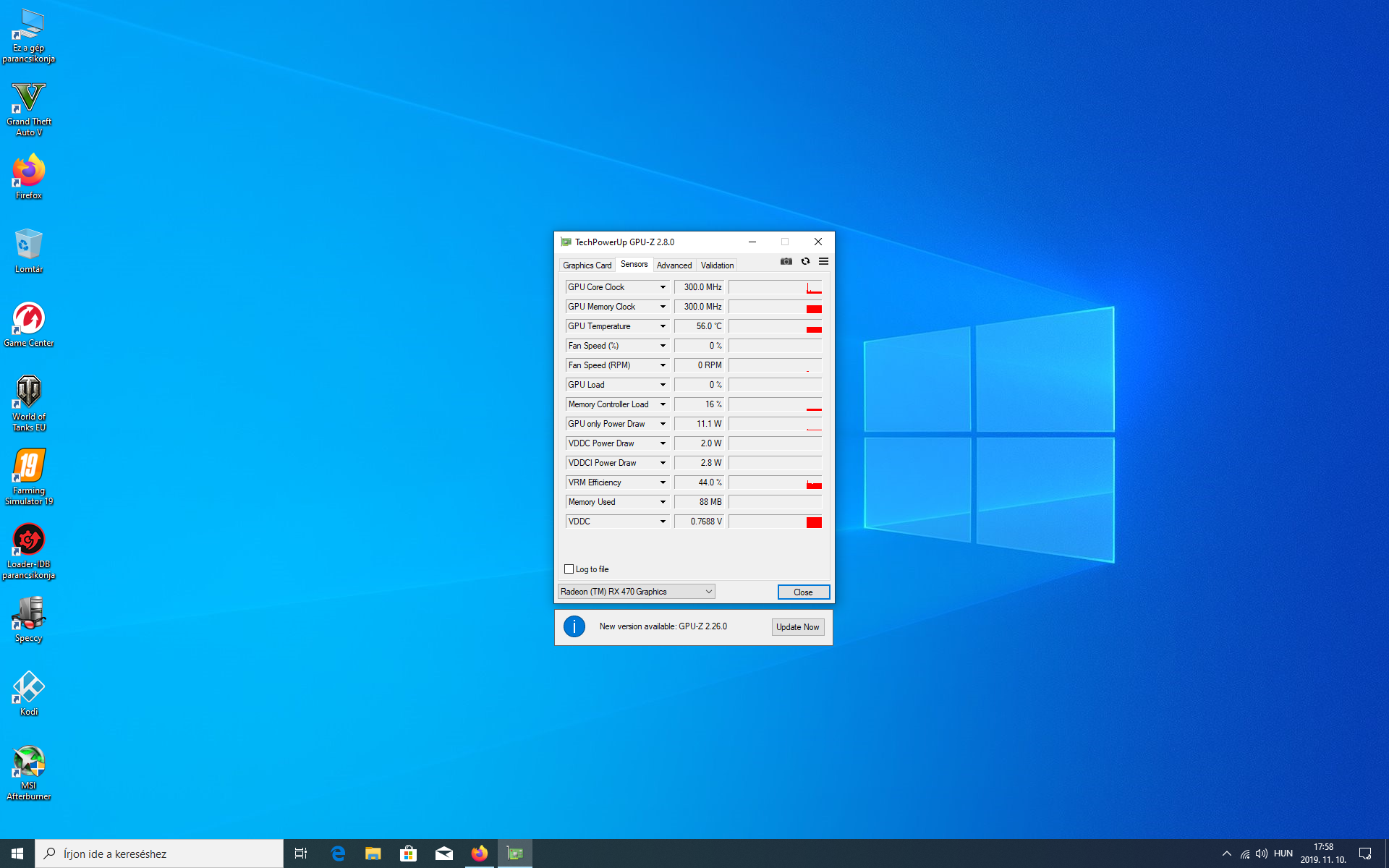Click the GPU-Z screenshot camera icon
This screenshot has width=1389, height=868.
click(786, 262)
